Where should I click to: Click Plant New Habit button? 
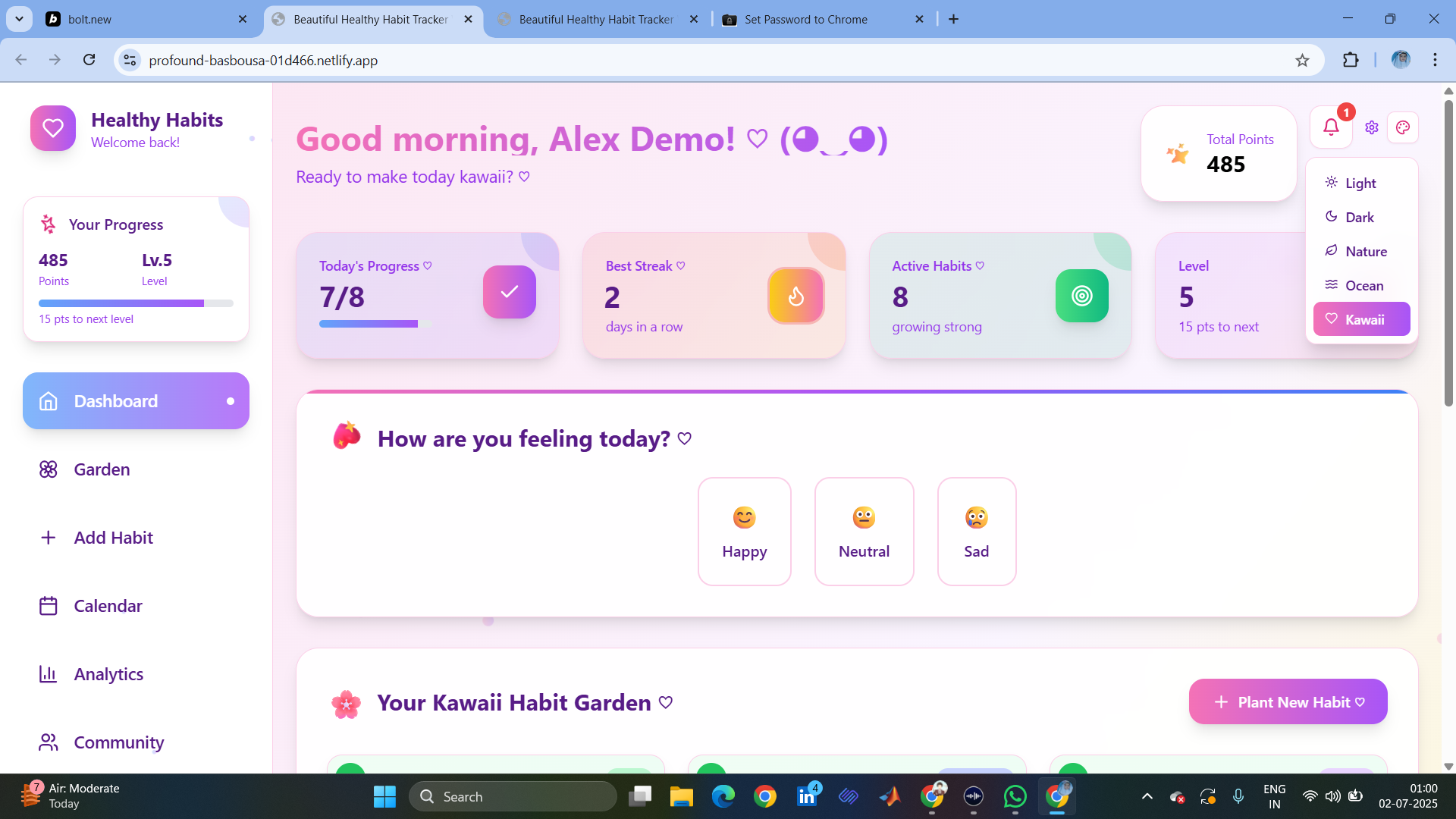pos(1288,702)
